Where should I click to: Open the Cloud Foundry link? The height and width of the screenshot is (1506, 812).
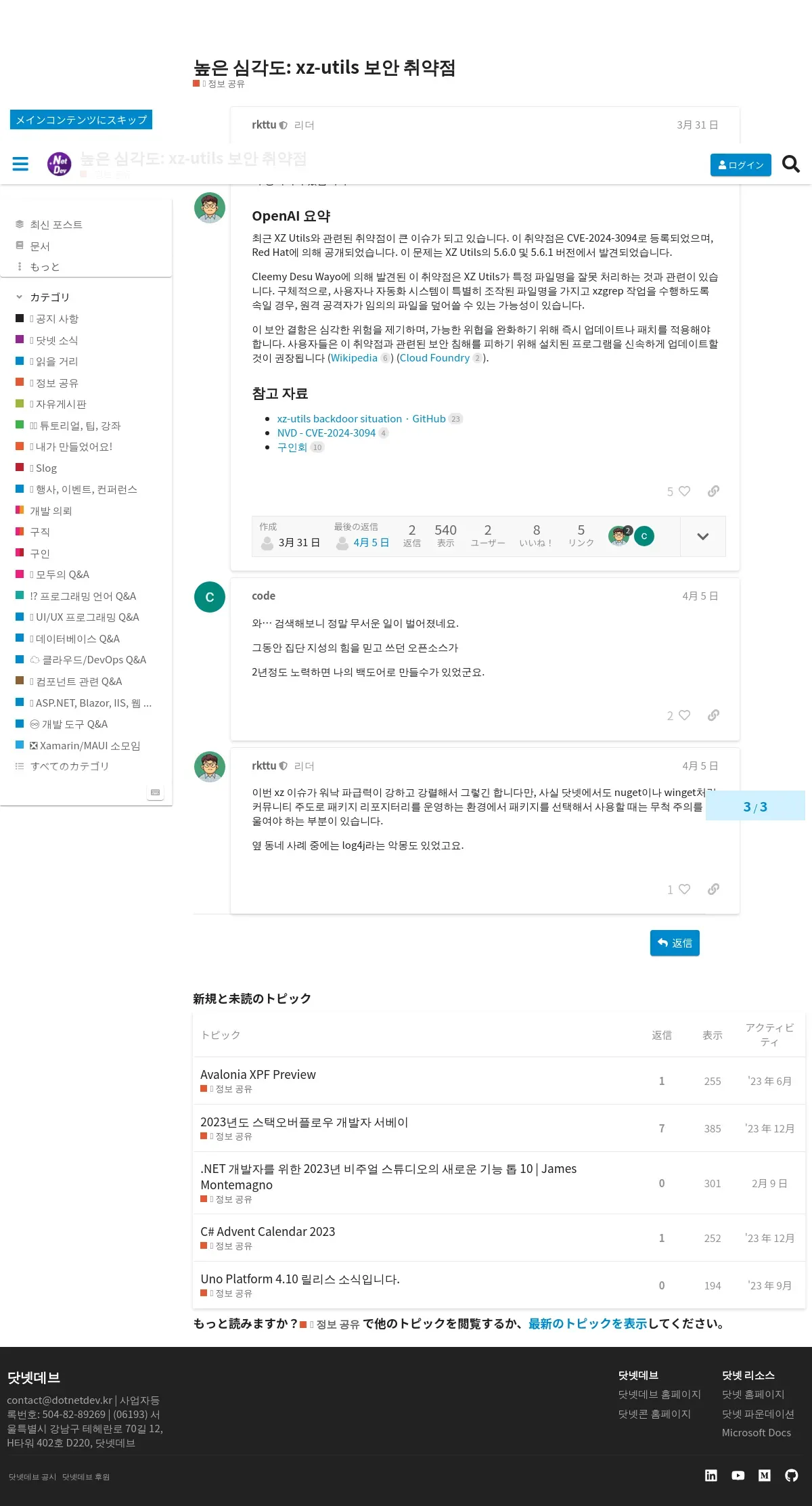[x=434, y=358]
